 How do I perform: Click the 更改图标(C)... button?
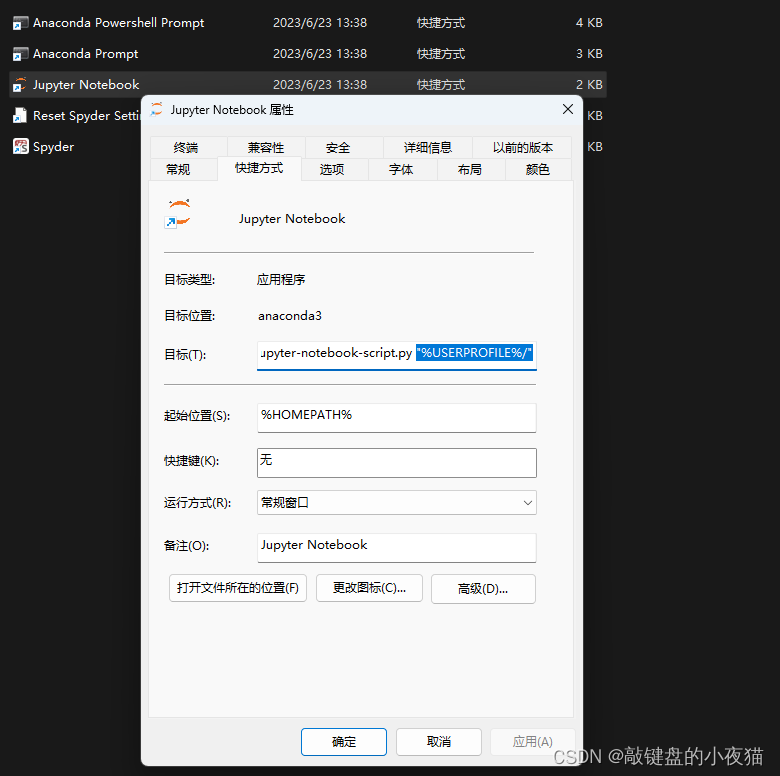(x=369, y=588)
